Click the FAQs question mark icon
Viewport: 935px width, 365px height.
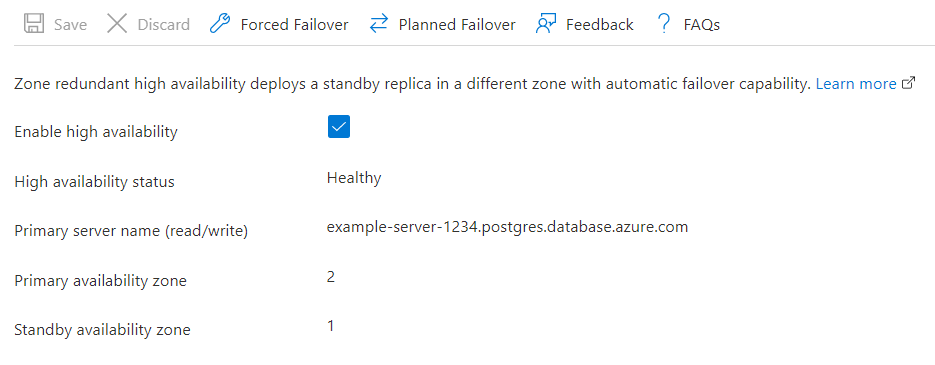(664, 24)
